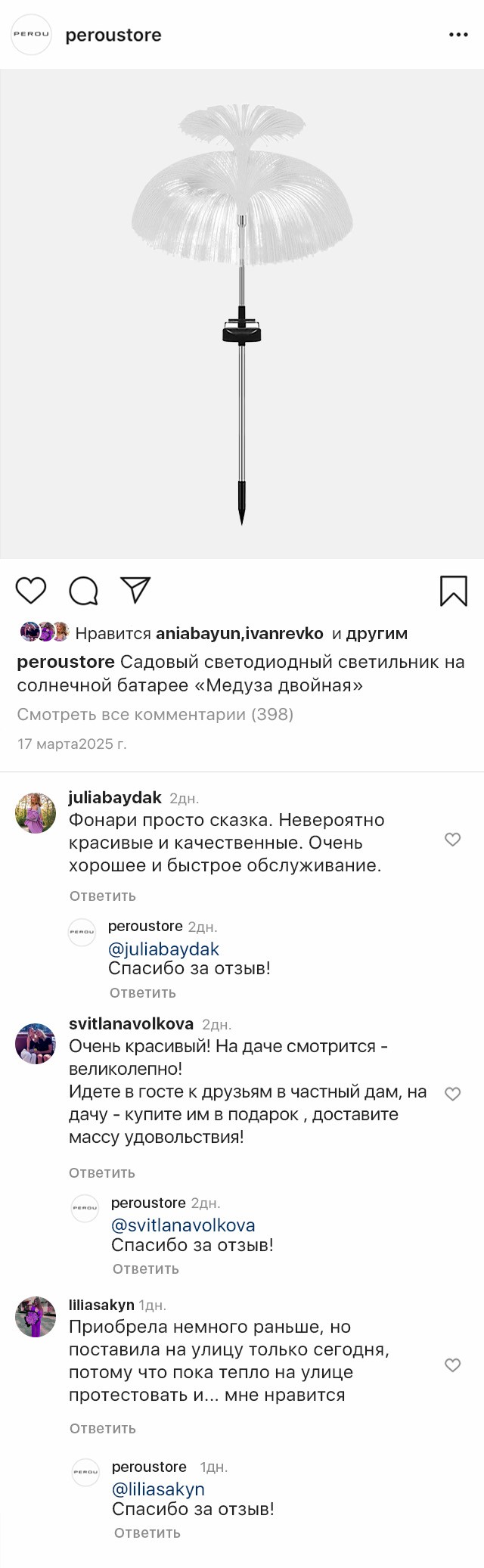The width and height of the screenshot is (484, 1568).
Task: Like the post with heart icon
Action: pos(31,590)
